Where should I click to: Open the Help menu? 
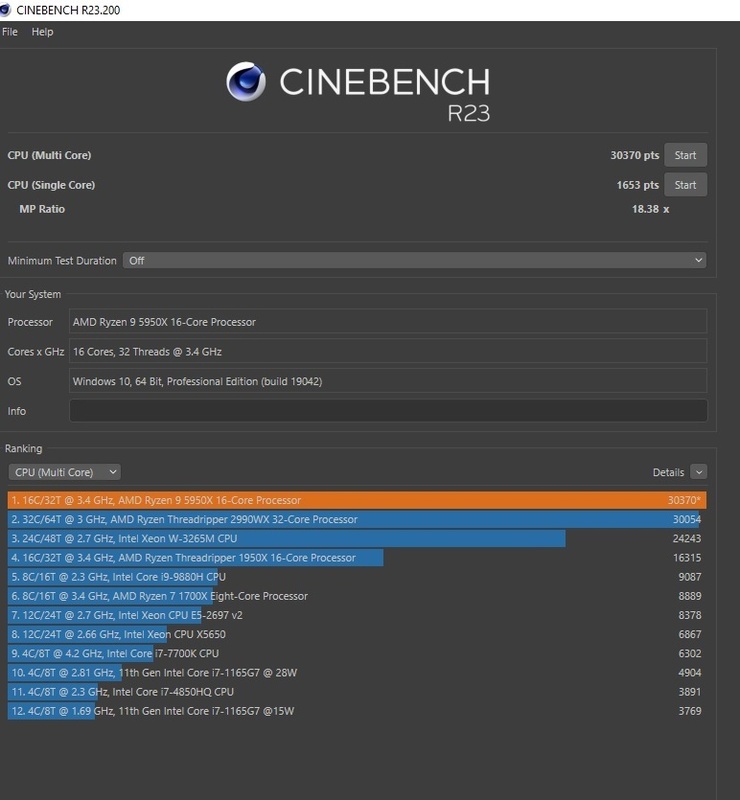(x=42, y=32)
